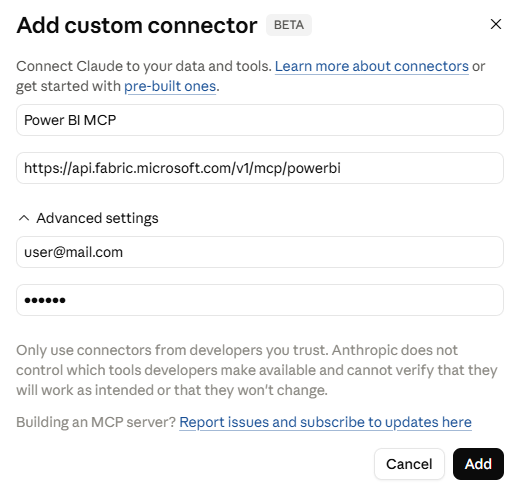Click the BETA badge
521x495 pixels.
point(289,25)
